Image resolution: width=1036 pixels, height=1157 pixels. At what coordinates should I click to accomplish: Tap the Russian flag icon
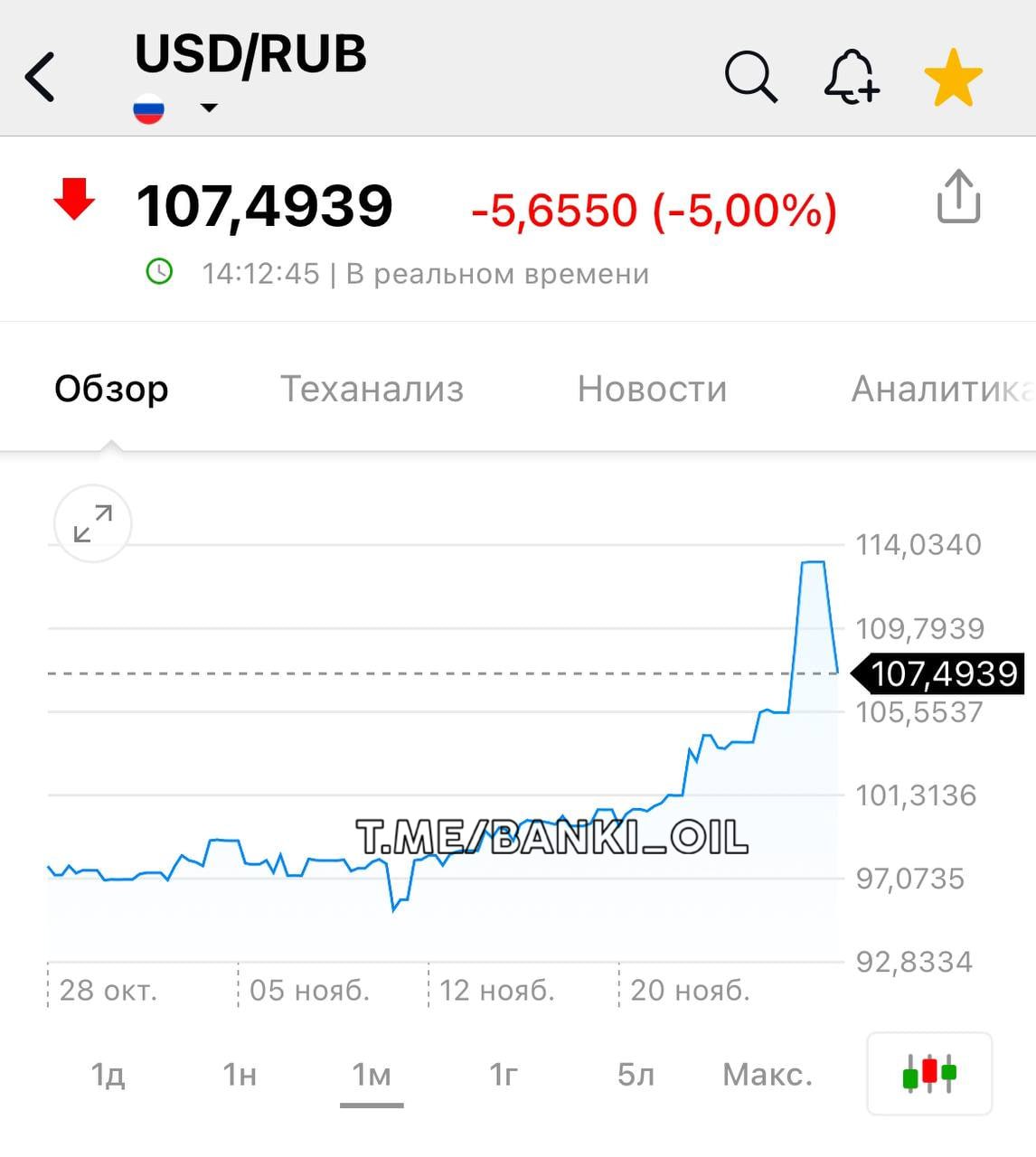tap(148, 109)
